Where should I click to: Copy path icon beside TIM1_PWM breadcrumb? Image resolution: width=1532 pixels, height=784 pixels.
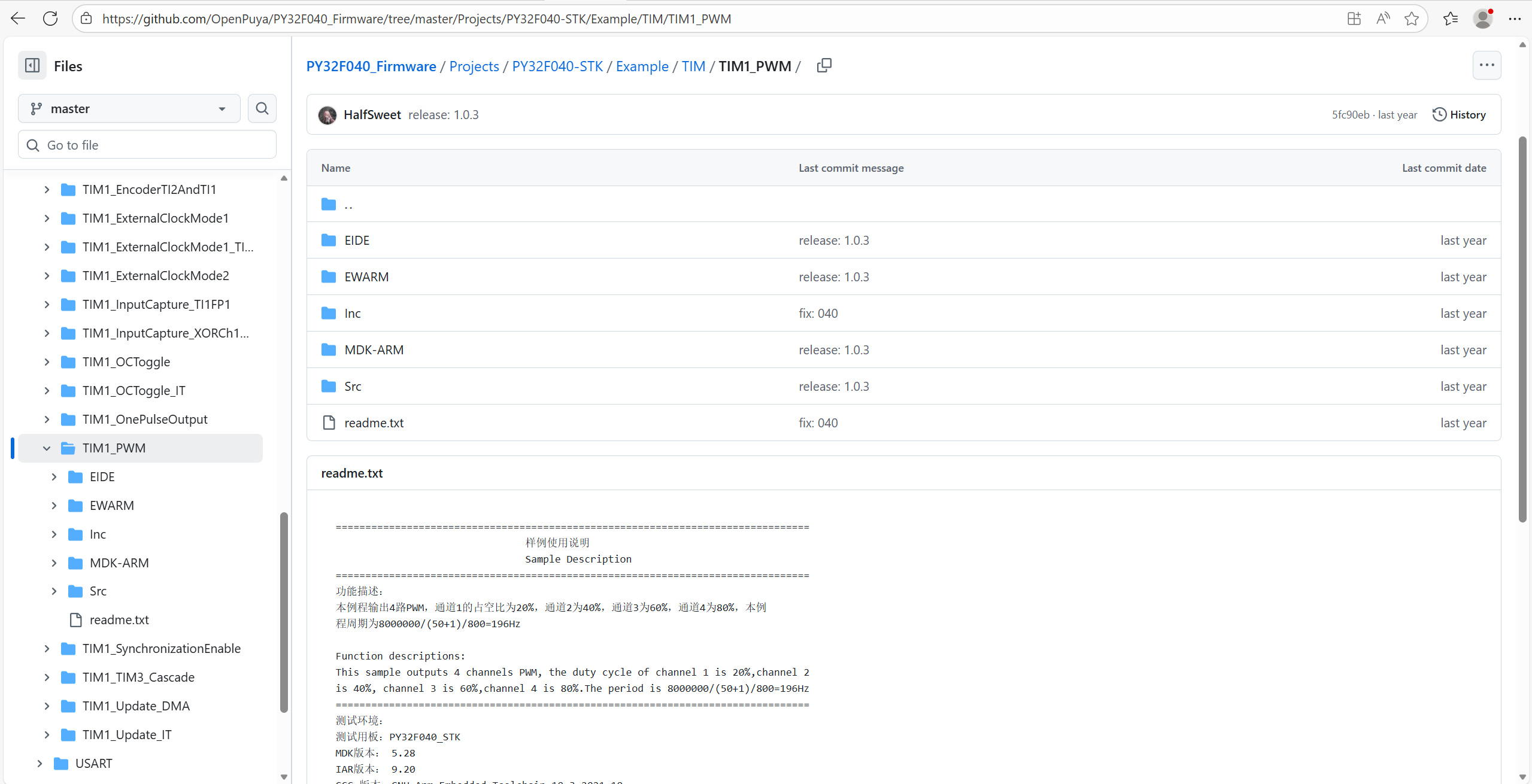824,66
